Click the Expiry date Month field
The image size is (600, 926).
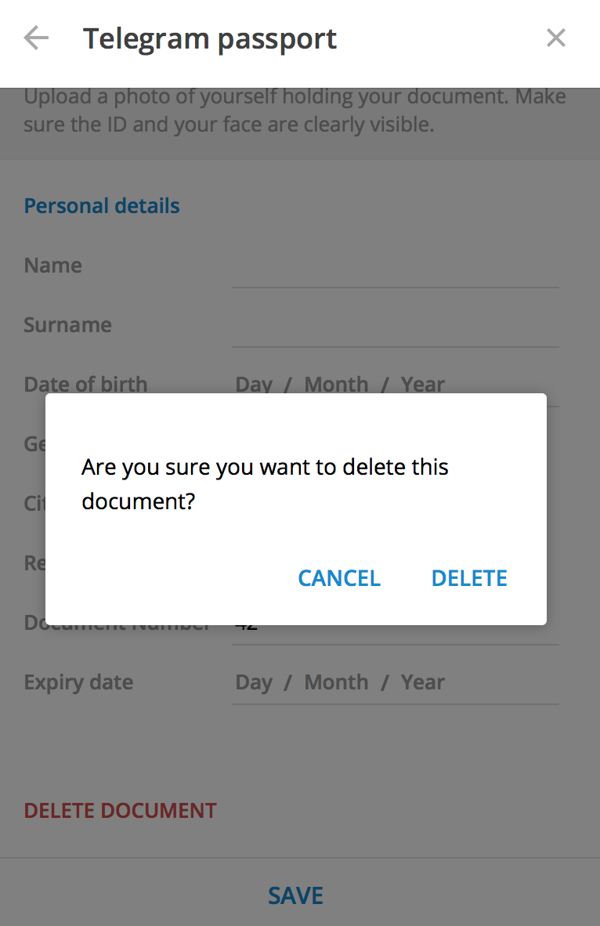(x=336, y=682)
